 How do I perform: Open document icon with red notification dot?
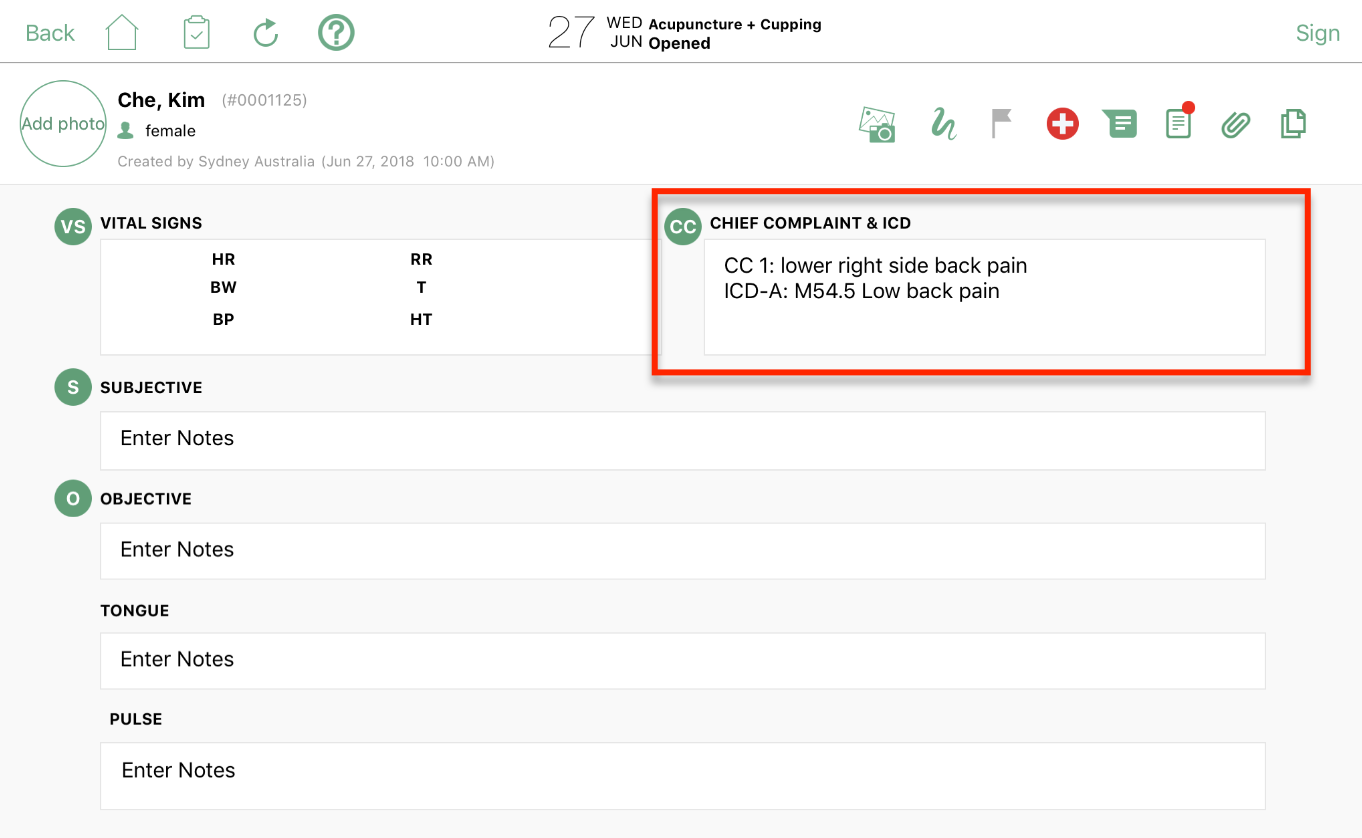tap(1179, 124)
